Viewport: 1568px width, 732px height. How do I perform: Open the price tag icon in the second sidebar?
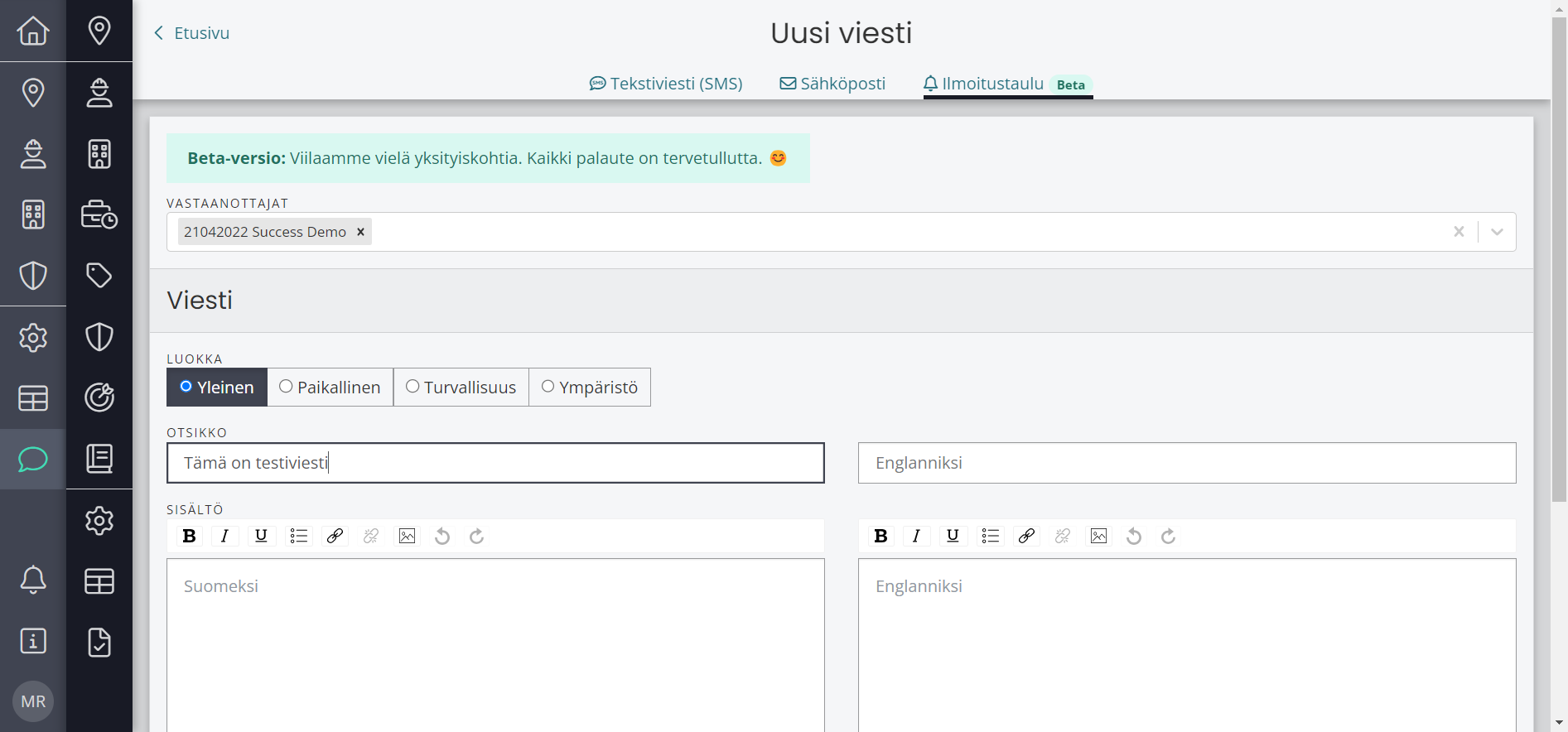99,275
